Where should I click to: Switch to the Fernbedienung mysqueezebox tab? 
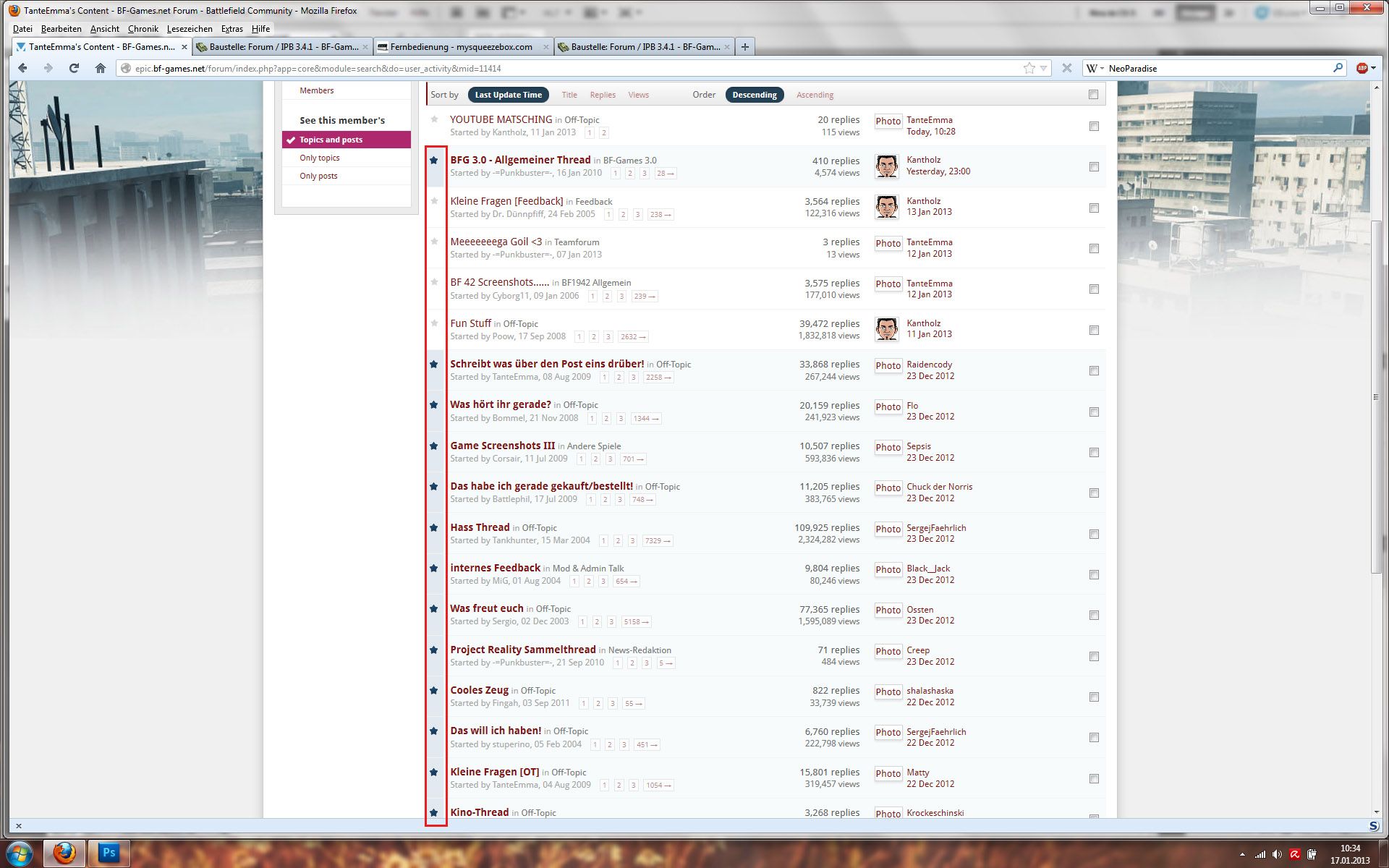click(x=463, y=47)
